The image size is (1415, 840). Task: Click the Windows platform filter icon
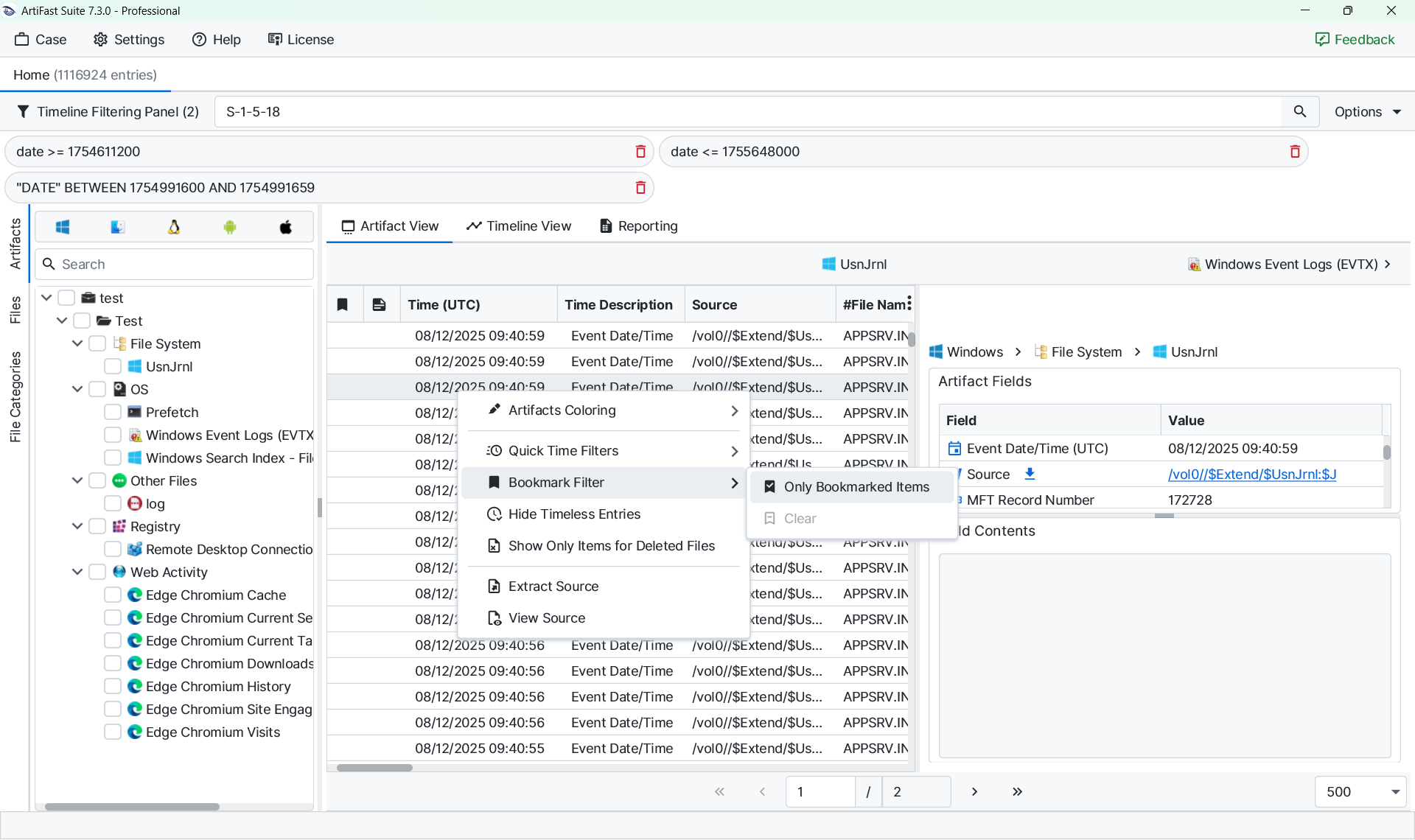coord(63,227)
